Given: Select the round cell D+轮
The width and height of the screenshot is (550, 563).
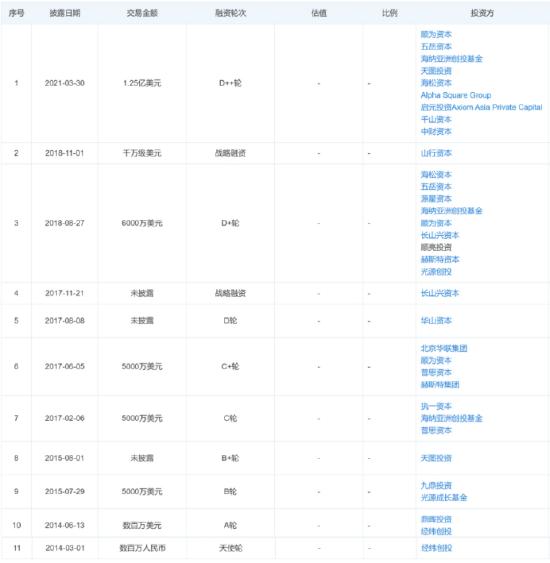Looking at the screenshot, I should [x=230, y=223].
